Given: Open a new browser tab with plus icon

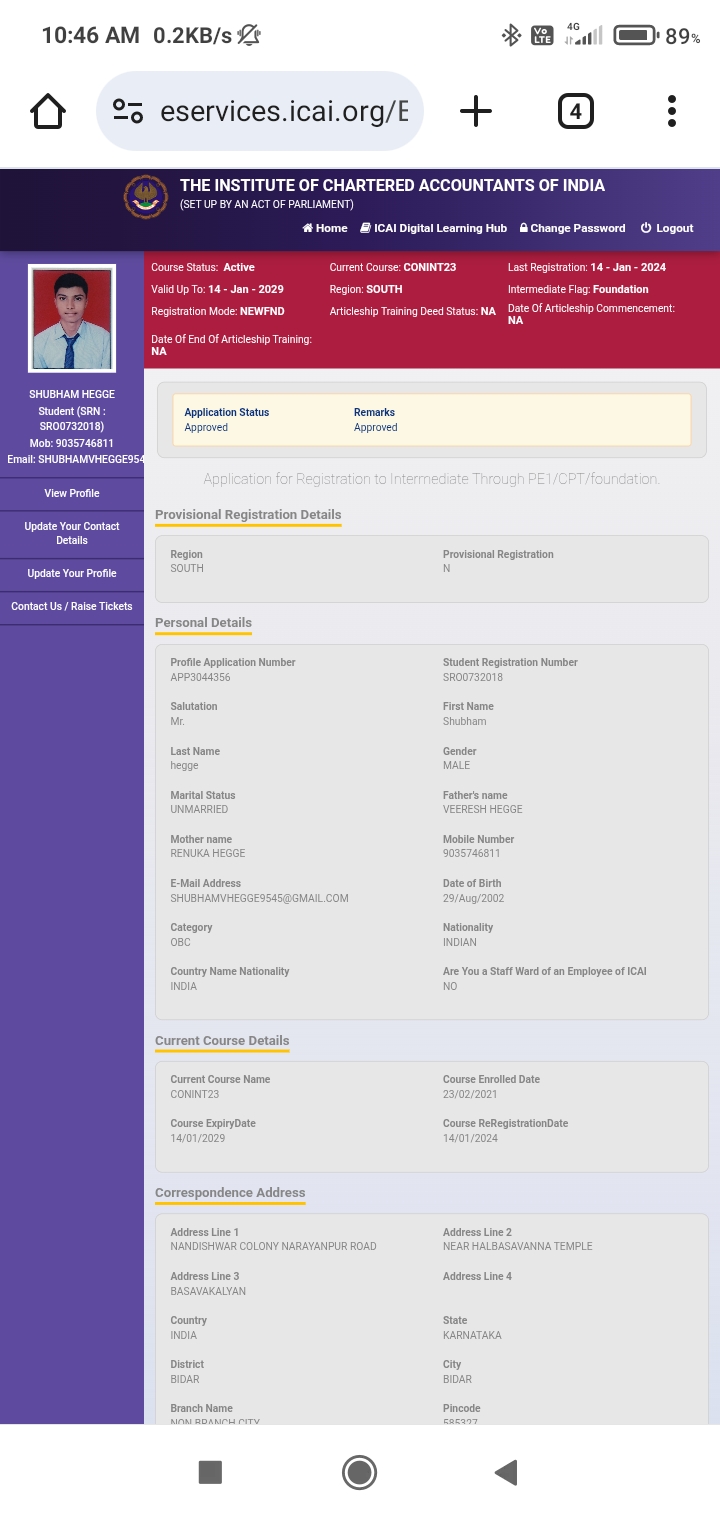Looking at the screenshot, I should (475, 111).
